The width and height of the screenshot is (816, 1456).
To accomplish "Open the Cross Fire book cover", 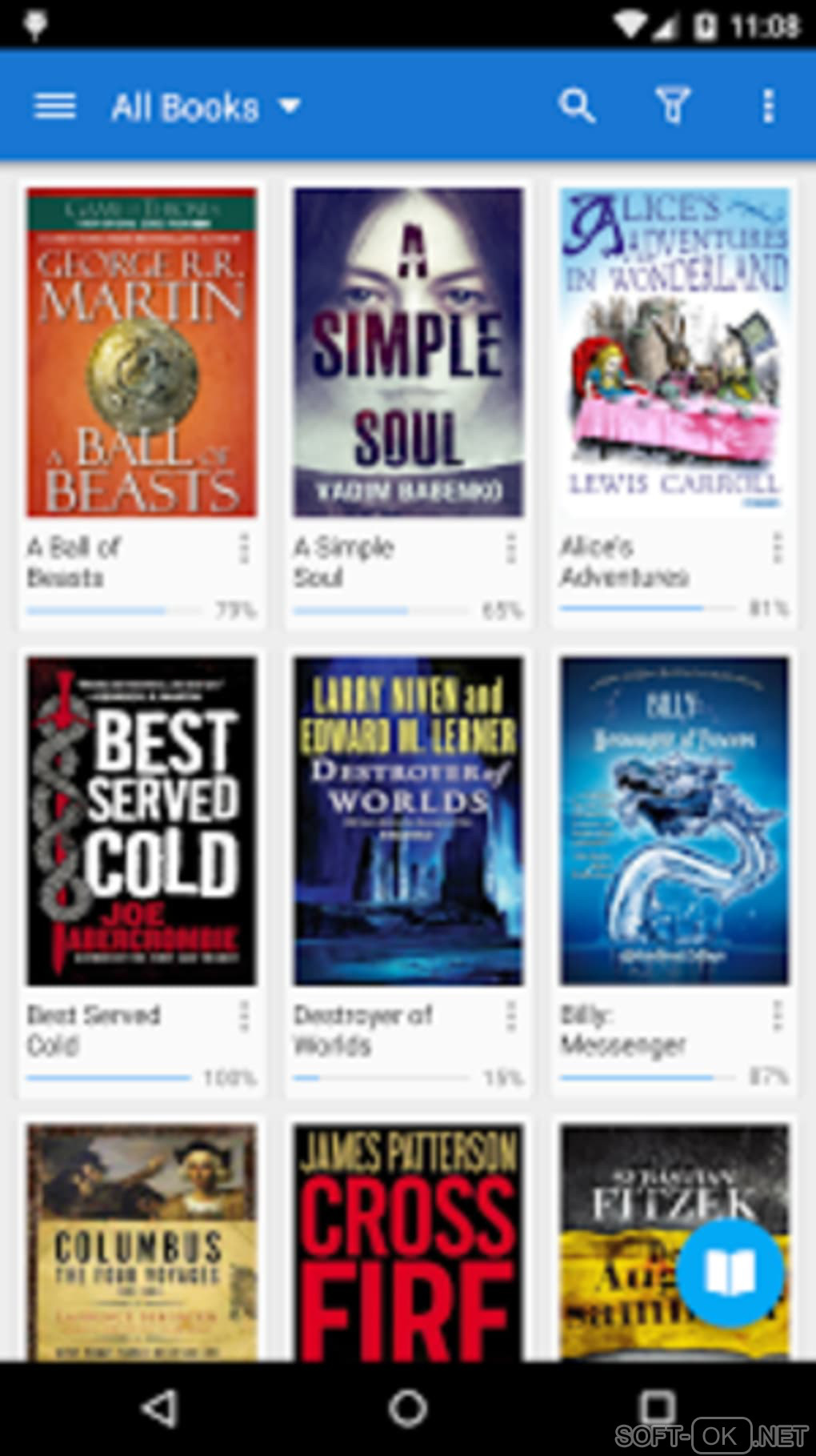I will click(408, 1241).
